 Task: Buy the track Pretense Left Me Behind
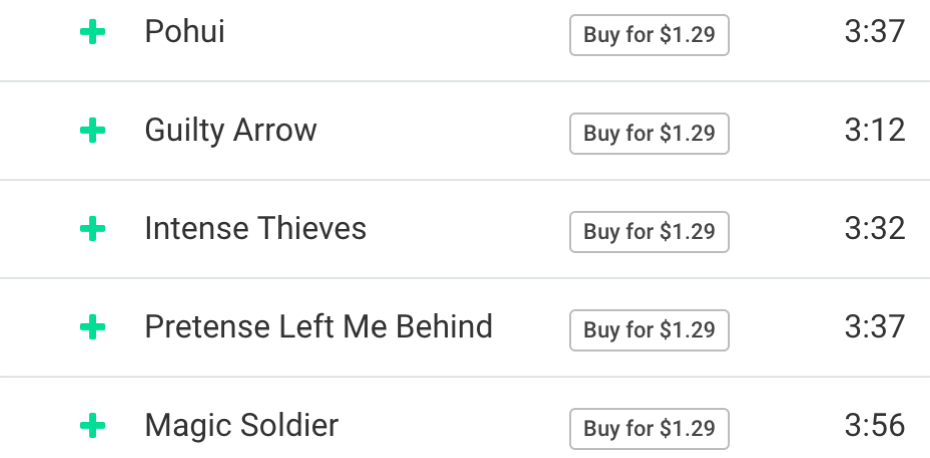(649, 330)
